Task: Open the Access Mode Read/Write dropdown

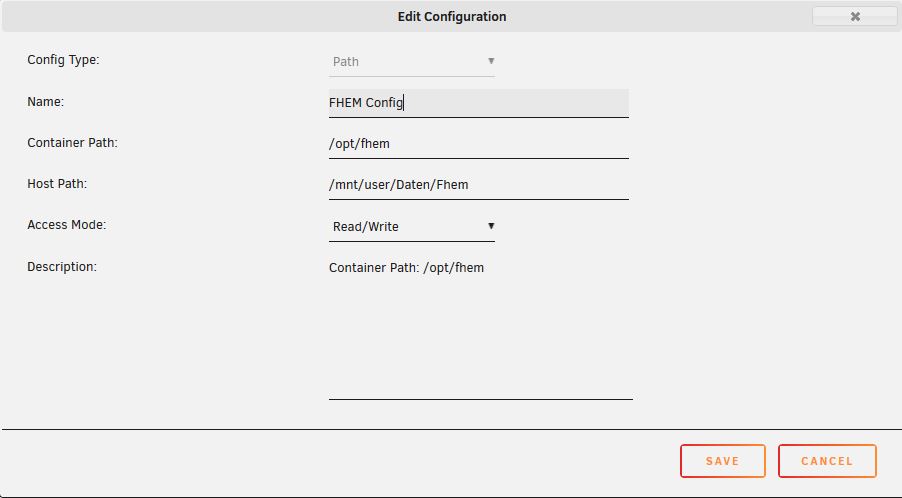Action: [411, 227]
